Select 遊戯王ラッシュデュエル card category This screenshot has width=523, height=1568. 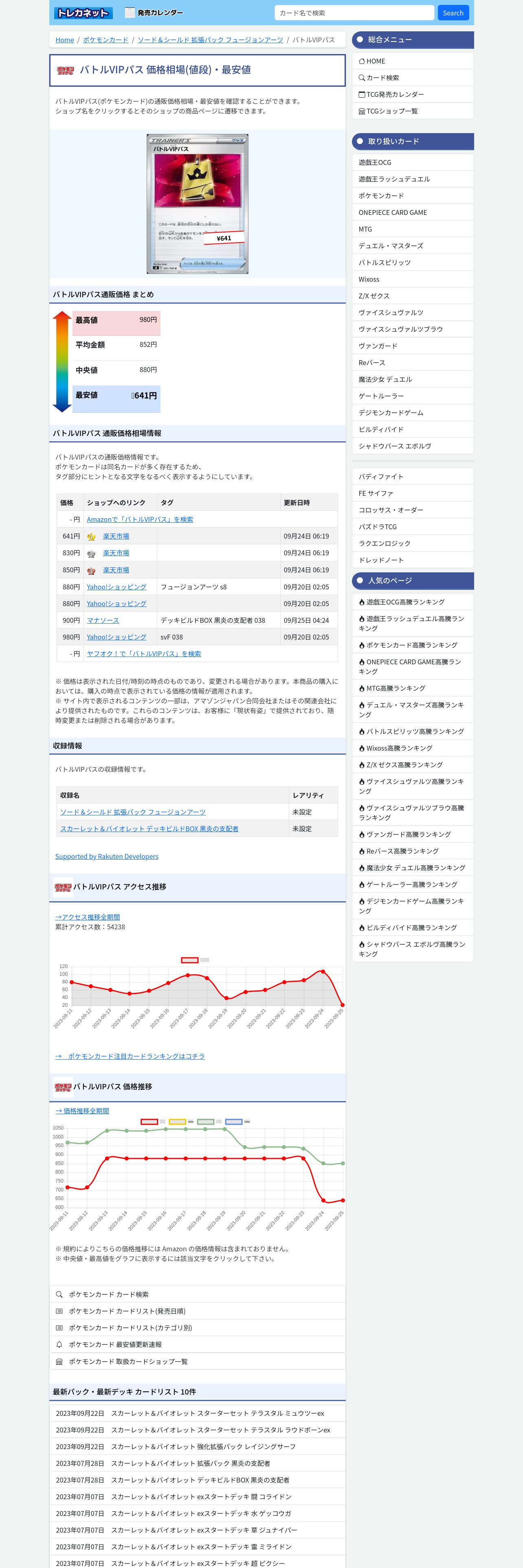click(413, 179)
